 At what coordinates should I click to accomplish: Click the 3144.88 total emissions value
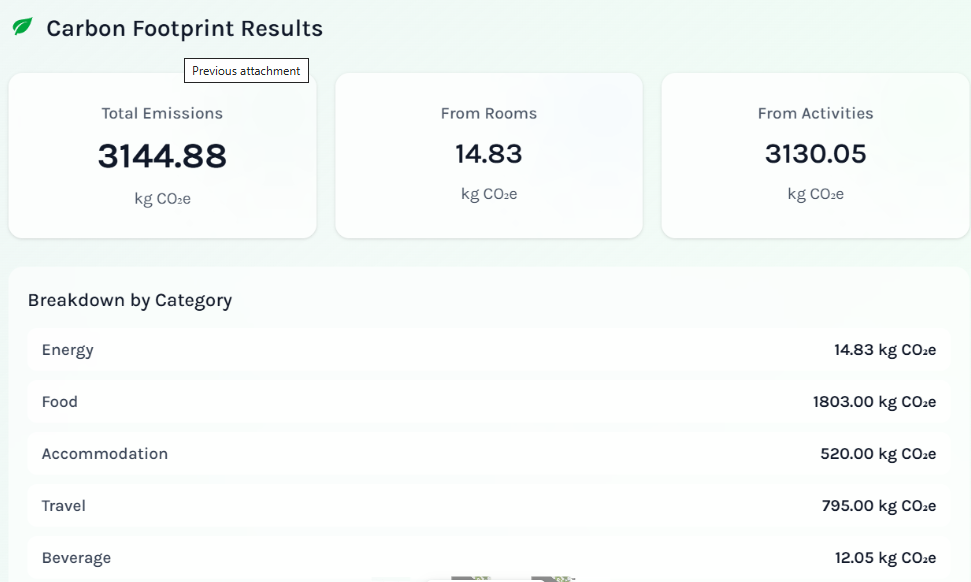(162, 156)
